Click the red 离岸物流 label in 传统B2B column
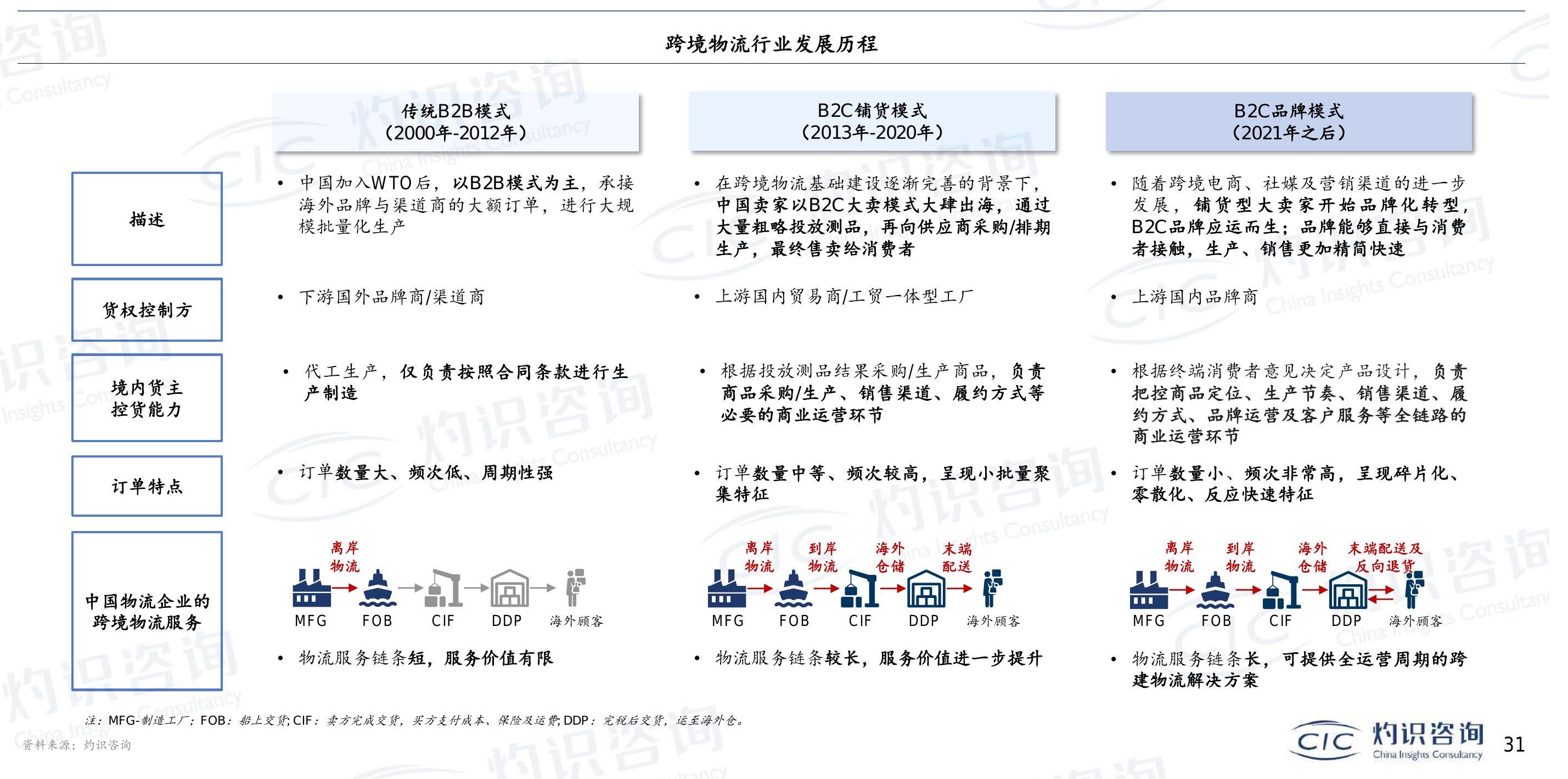Viewport: 1568px width, 779px height. (x=345, y=557)
